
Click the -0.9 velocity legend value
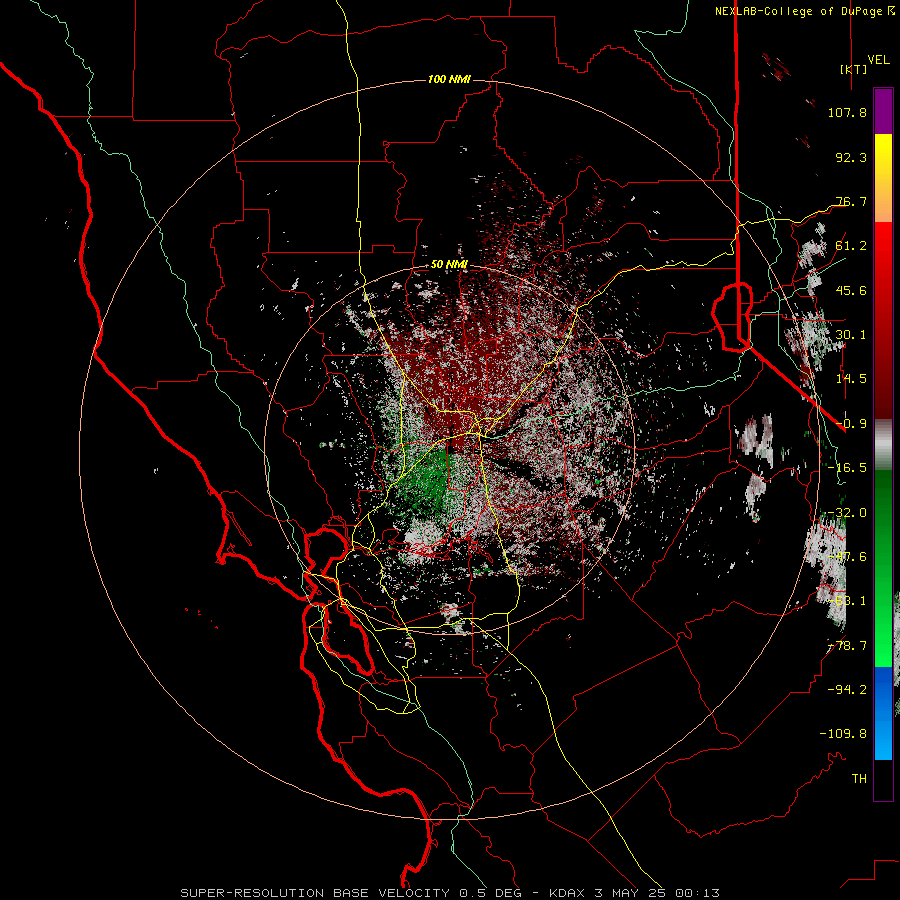pyautogui.click(x=851, y=424)
